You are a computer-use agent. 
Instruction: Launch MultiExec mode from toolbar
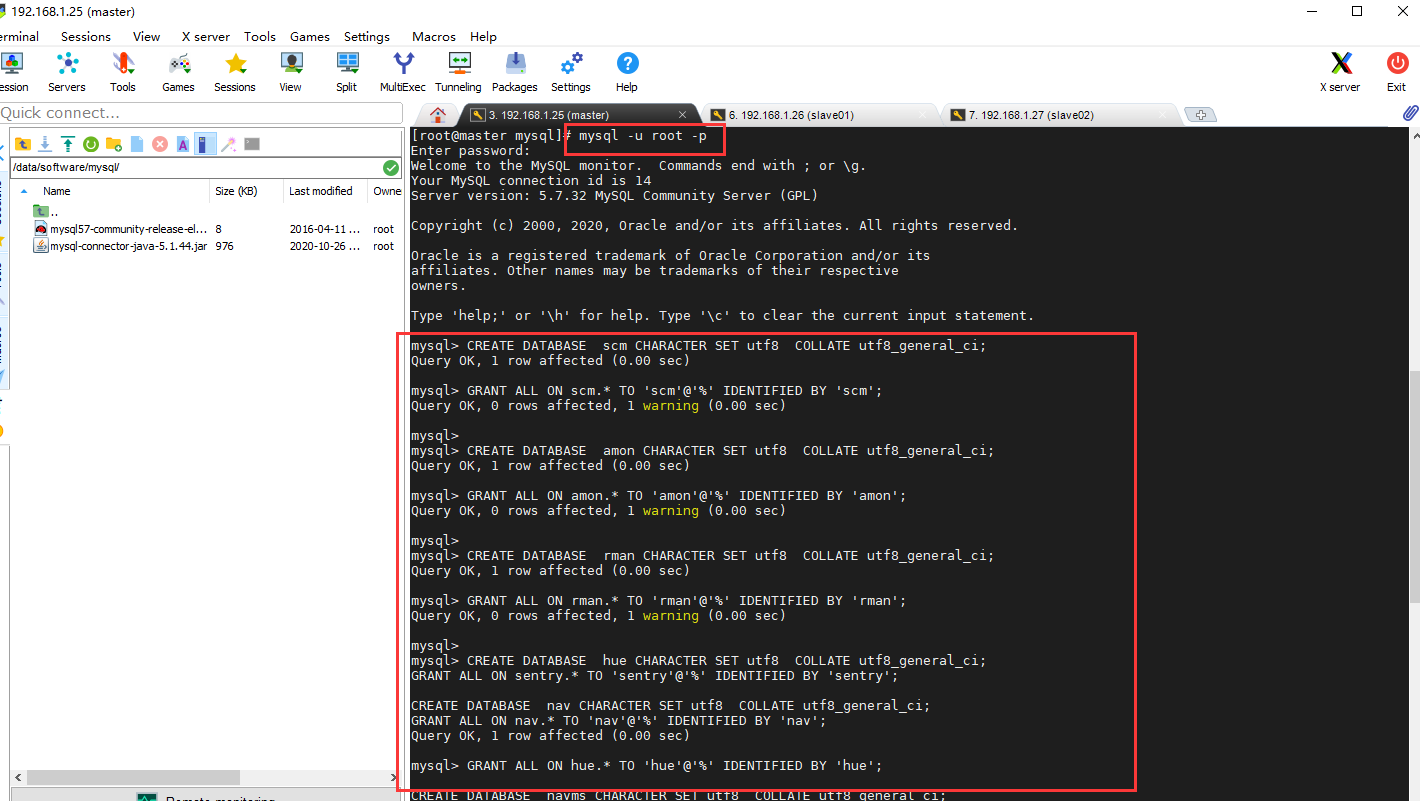[x=403, y=73]
